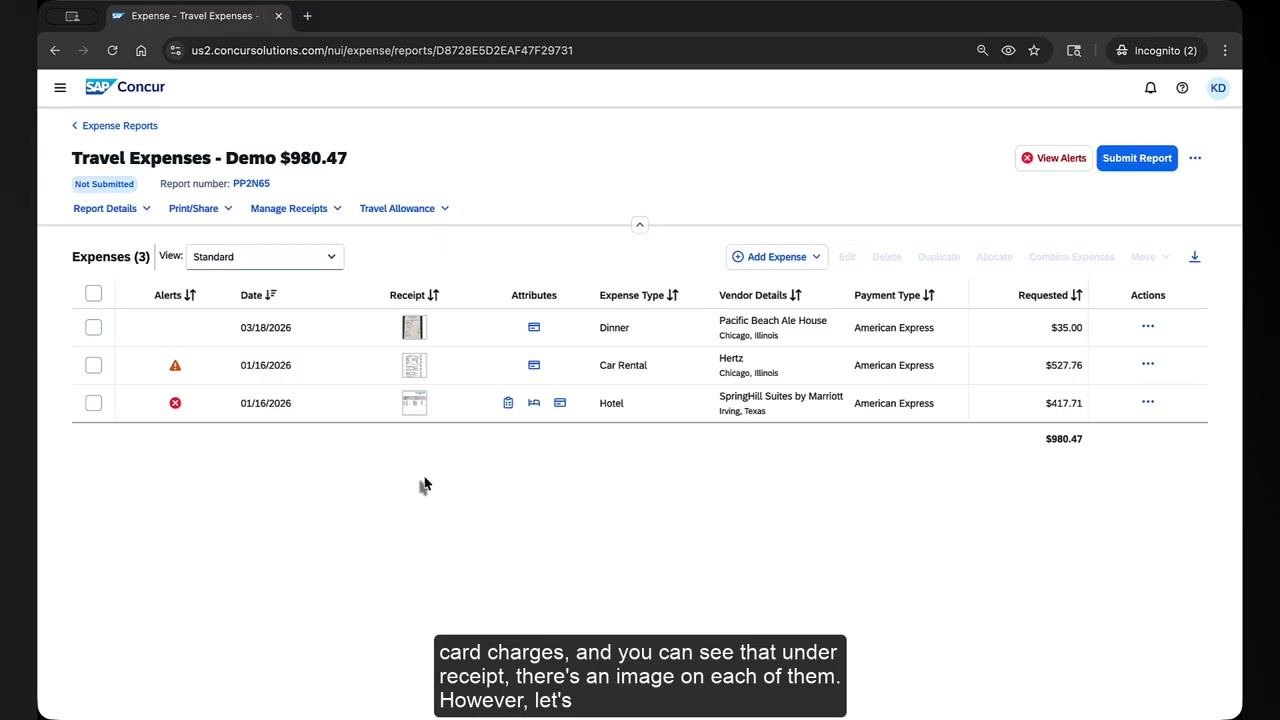Open the help question mark icon
Image resolution: width=1280 pixels, height=720 pixels.
click(x=1182, y=88)
